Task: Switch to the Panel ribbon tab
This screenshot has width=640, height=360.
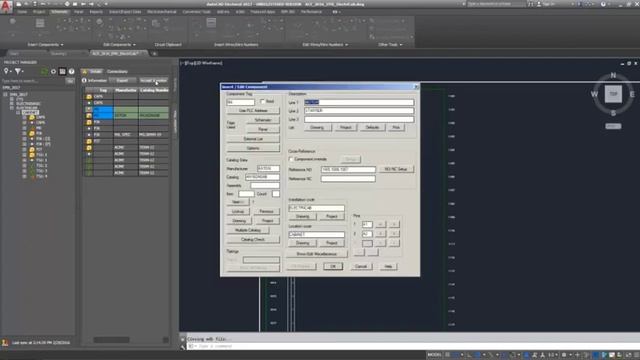Action: [x=78, y=12]
